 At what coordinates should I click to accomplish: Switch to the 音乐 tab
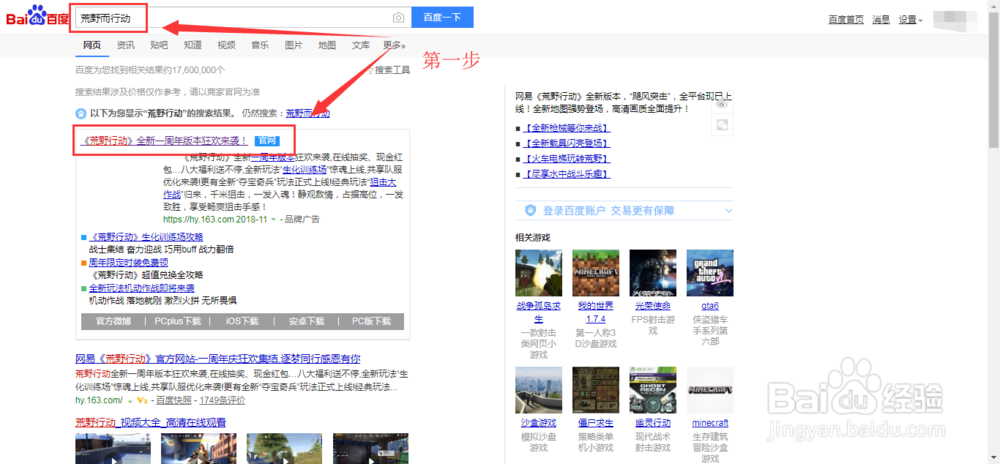pos(260,45)
